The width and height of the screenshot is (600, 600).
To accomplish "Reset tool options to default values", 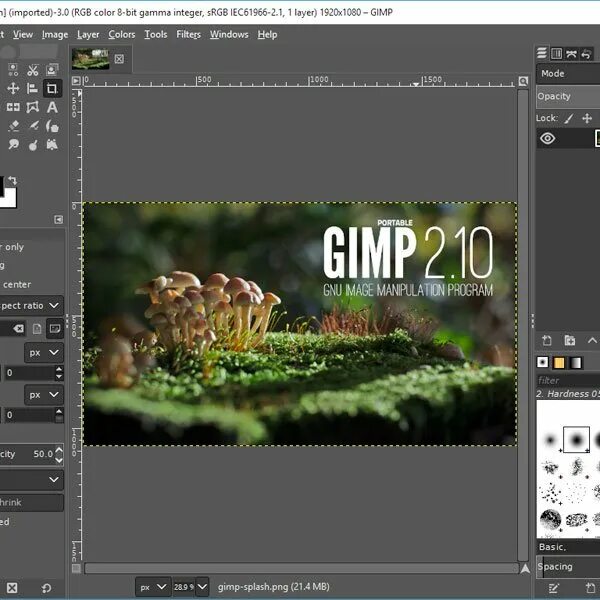I will [x=46, y=588].
